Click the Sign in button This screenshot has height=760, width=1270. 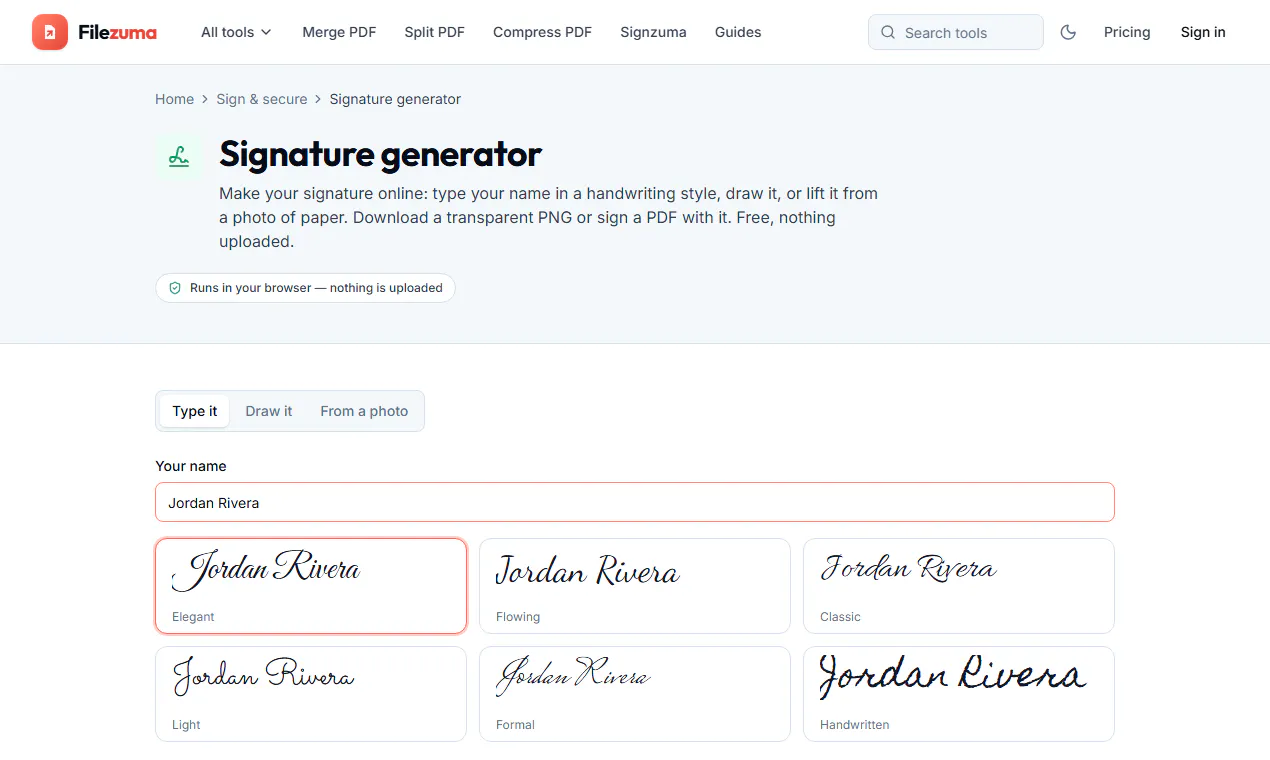[1203, 32]
